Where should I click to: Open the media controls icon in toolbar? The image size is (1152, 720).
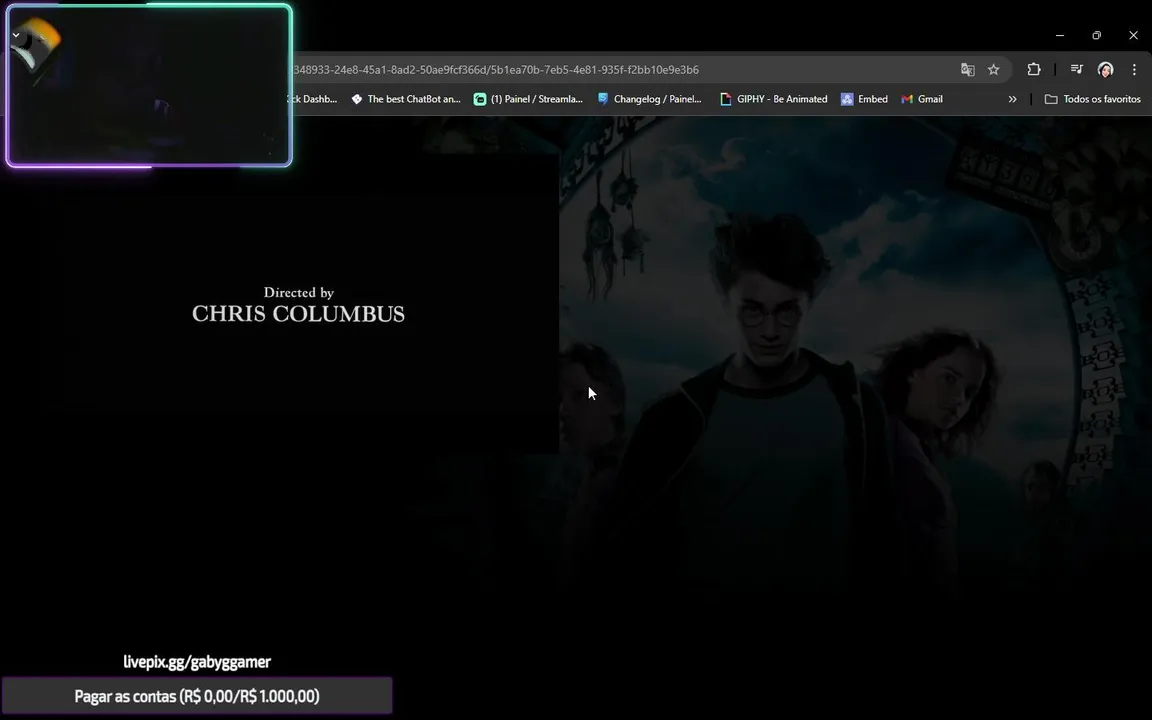tap(1076, 69)
